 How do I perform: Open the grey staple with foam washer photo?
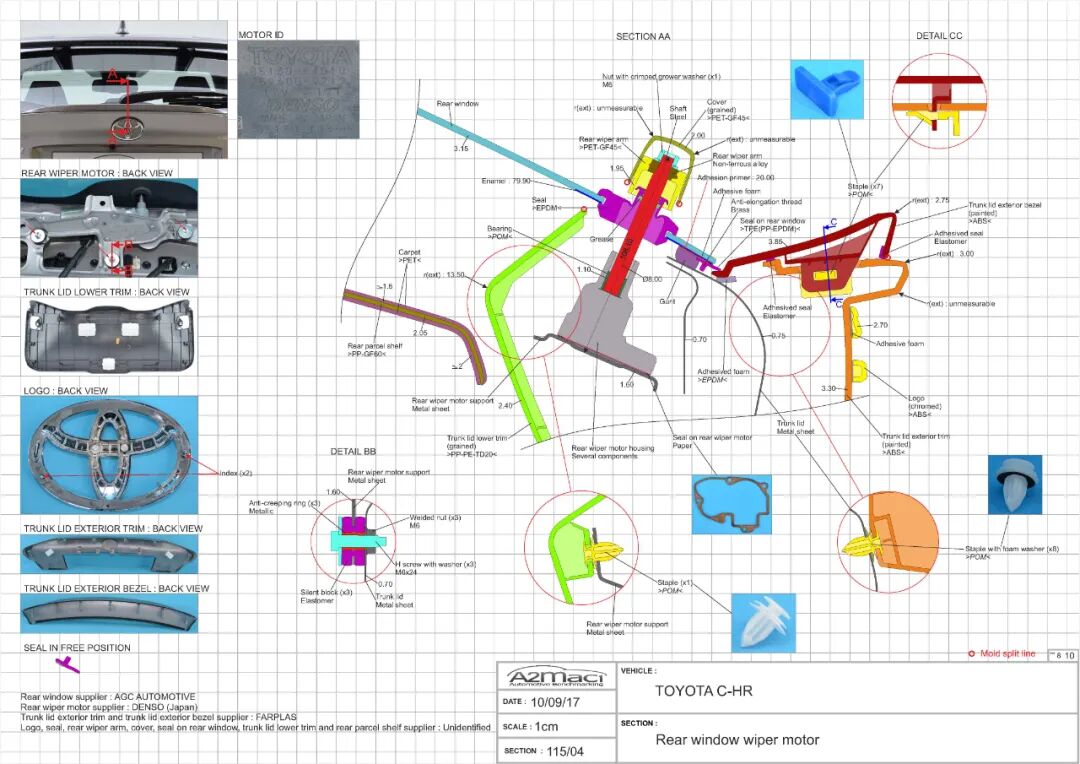tap(1015, 484)
